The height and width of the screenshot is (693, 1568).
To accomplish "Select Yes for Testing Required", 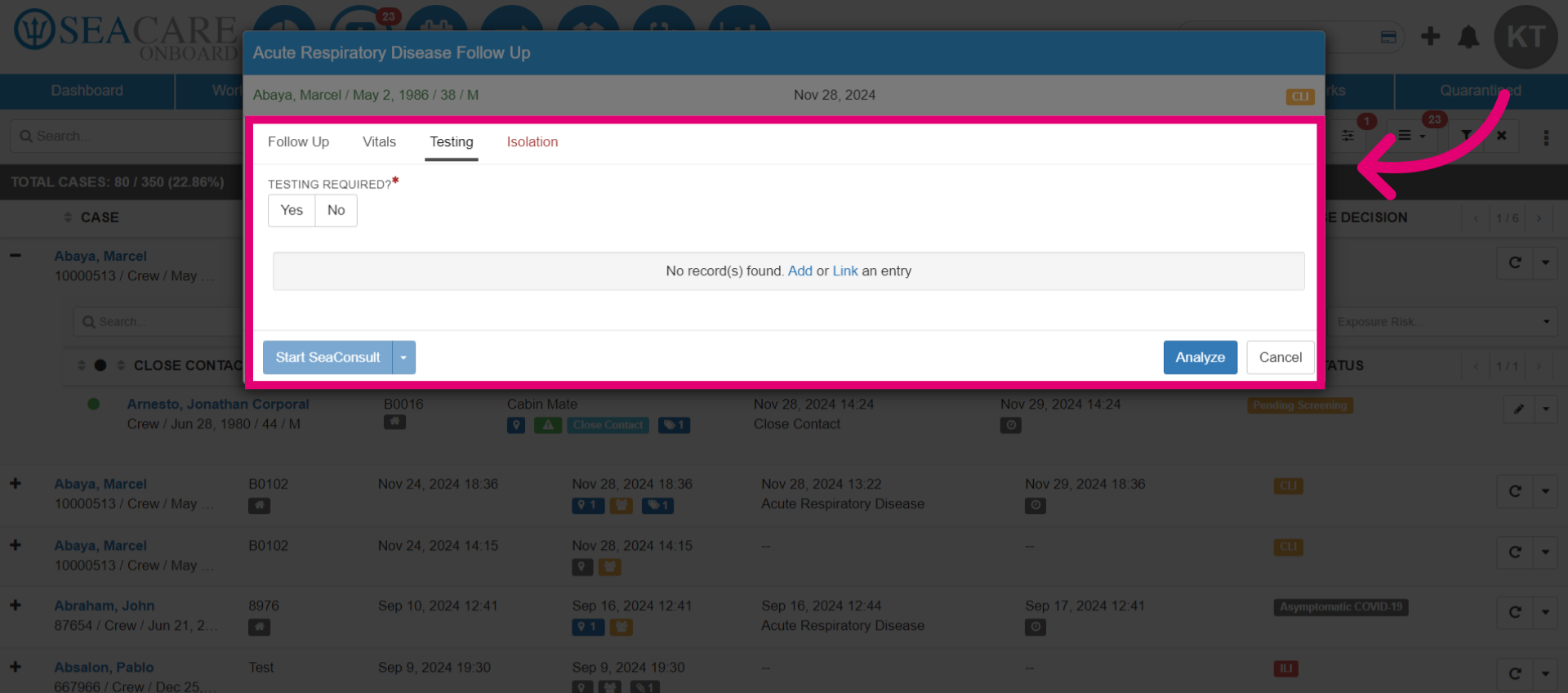I will click(292, 210).
